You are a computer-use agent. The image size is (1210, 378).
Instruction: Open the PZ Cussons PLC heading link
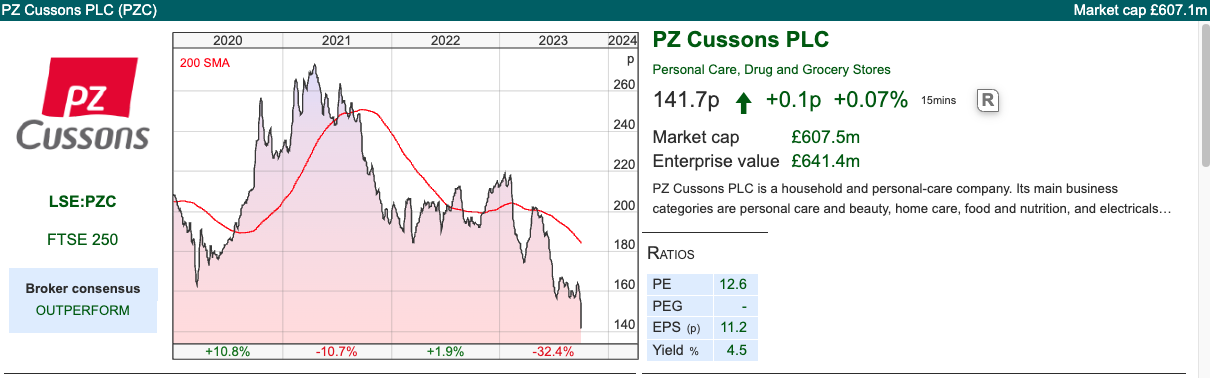(x=741, y=41)
